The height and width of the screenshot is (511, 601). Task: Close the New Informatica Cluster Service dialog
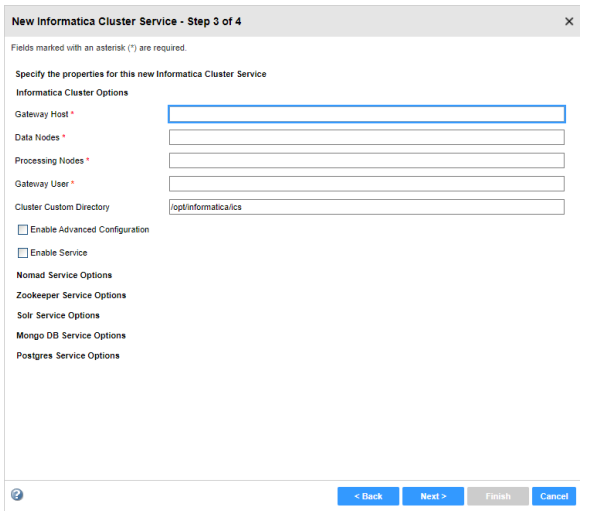(569, 21)
